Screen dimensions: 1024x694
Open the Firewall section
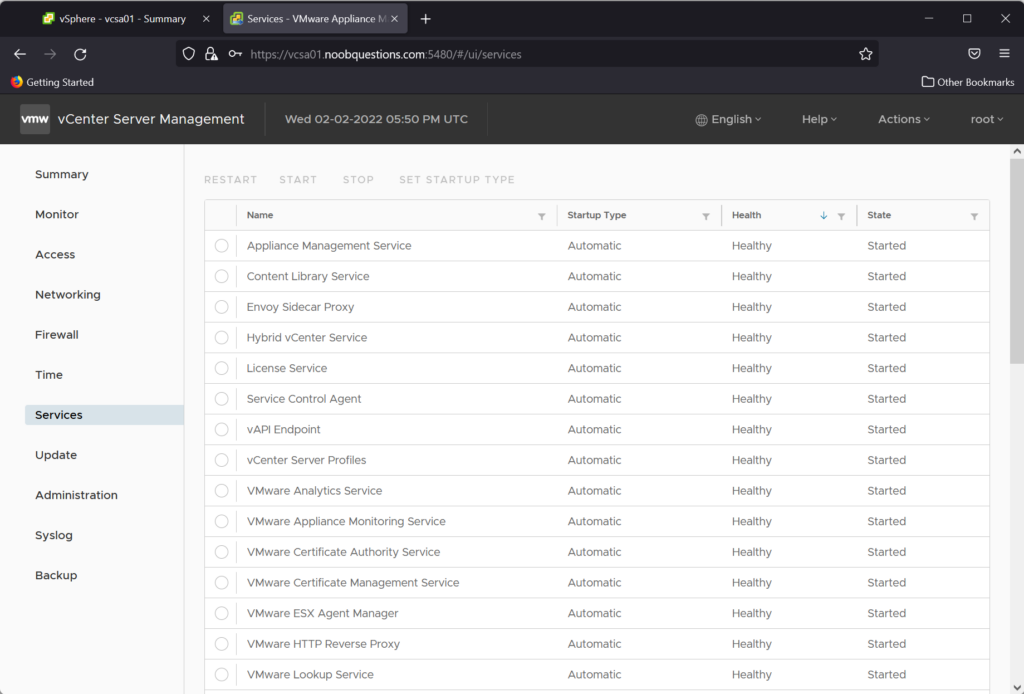tap(57, 335)
